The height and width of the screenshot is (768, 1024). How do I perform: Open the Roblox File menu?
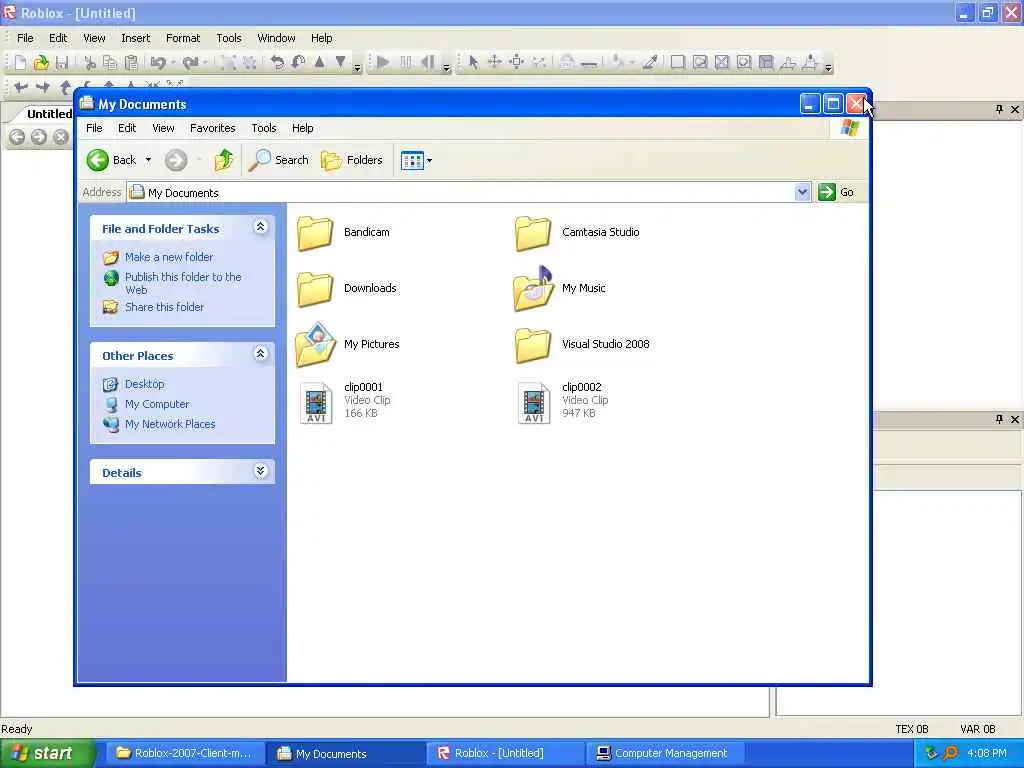pyautogui.click(x=25, y=38)
